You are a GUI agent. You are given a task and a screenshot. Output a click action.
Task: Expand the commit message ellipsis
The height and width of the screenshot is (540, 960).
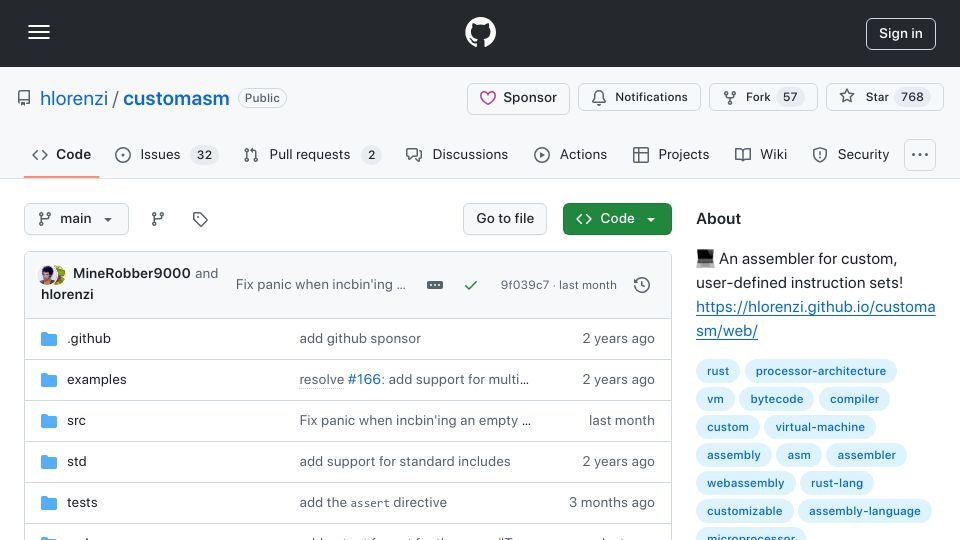coord(435,285)
